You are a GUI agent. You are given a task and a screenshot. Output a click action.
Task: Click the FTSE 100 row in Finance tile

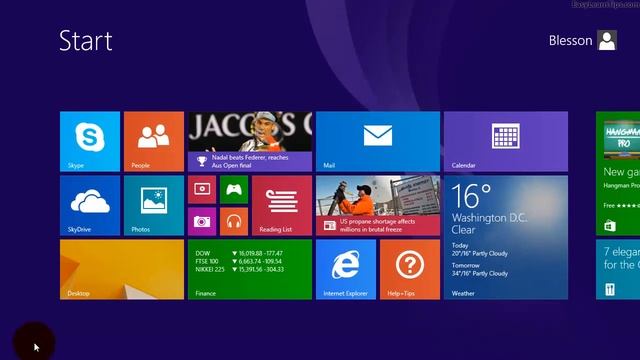(238, 261)
